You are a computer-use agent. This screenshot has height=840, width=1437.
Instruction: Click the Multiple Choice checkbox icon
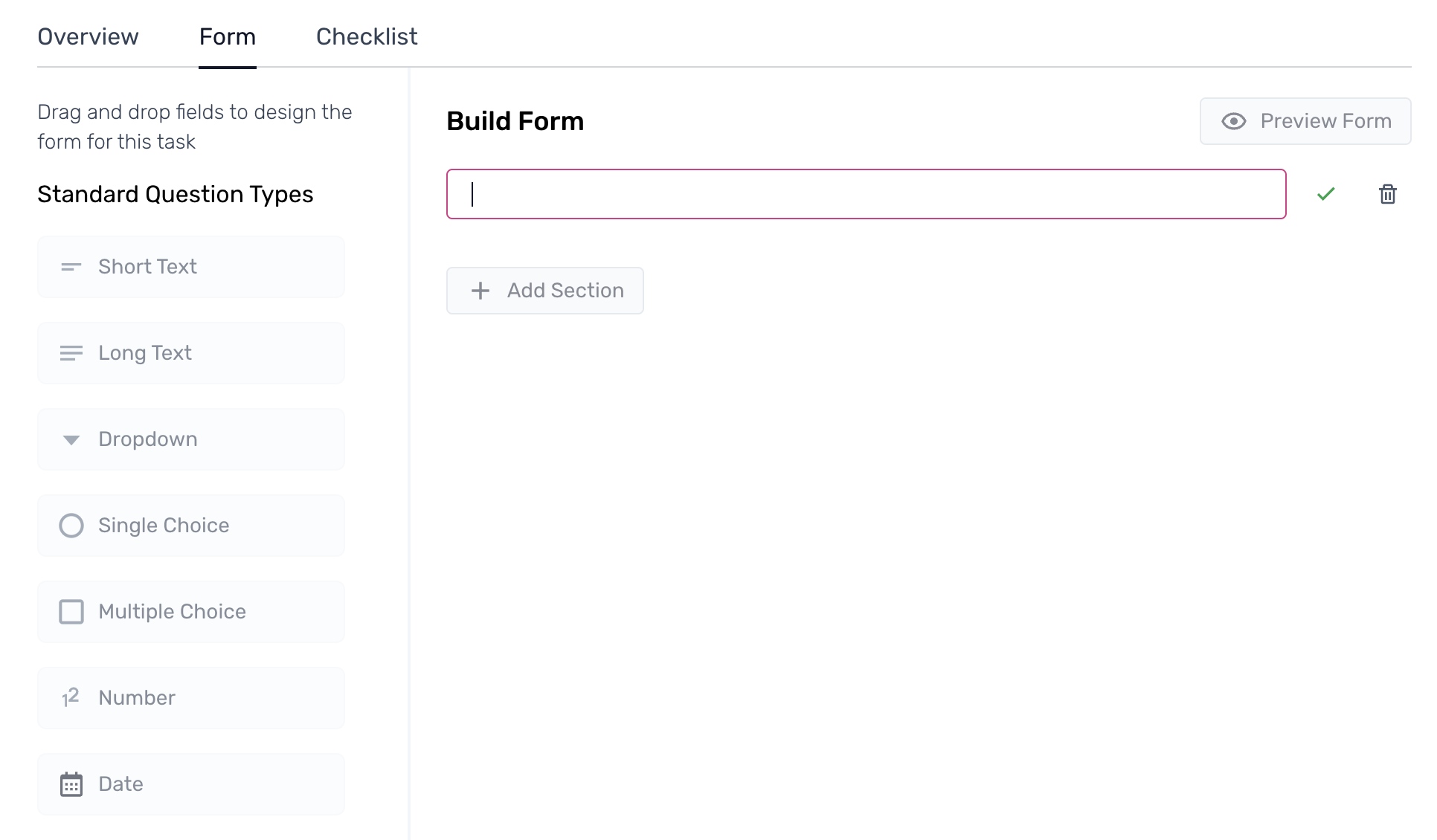[x=71, y=612]
